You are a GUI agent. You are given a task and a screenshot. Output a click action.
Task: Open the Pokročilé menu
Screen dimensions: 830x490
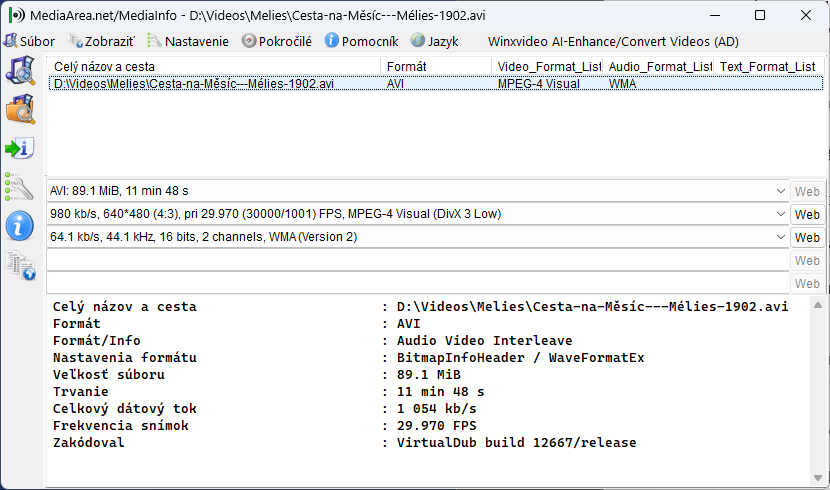(276, 41)
